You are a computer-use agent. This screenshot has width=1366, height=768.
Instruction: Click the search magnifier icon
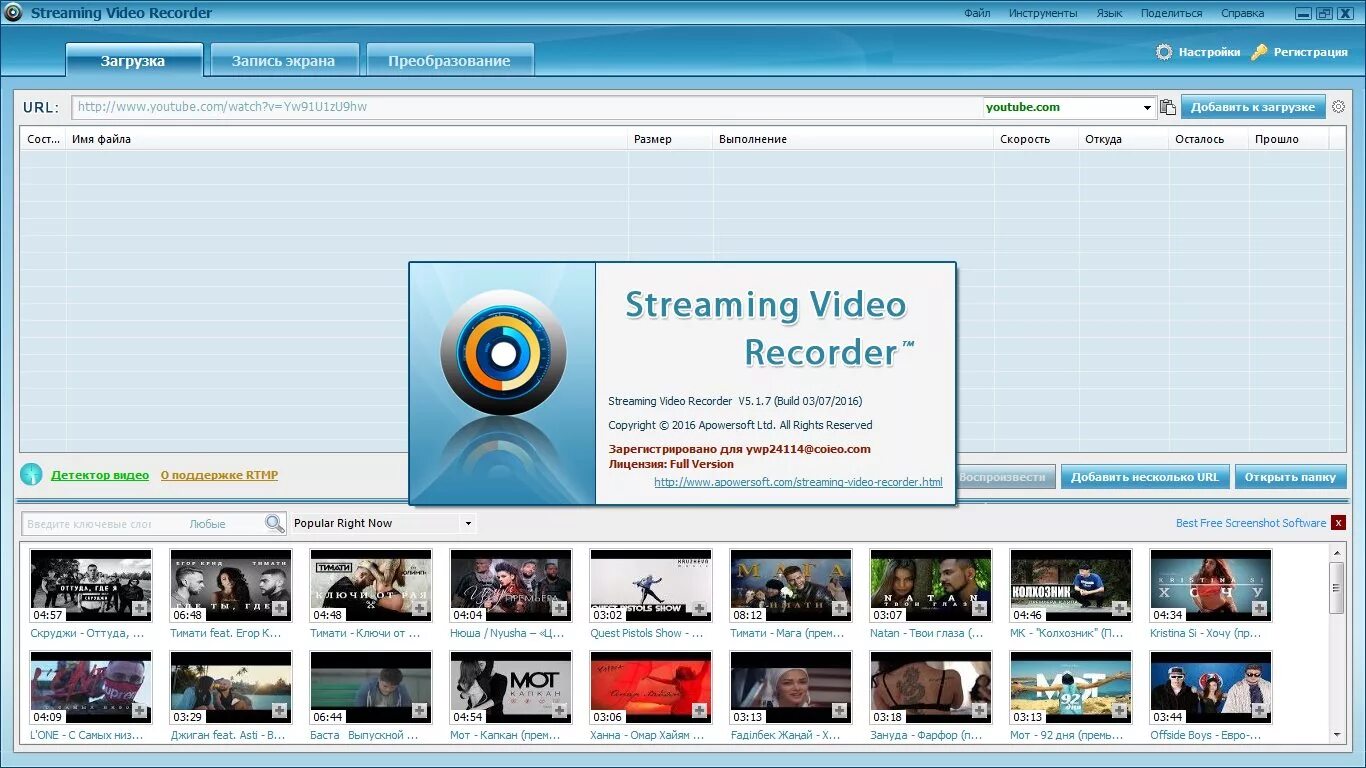coord(274,523)
